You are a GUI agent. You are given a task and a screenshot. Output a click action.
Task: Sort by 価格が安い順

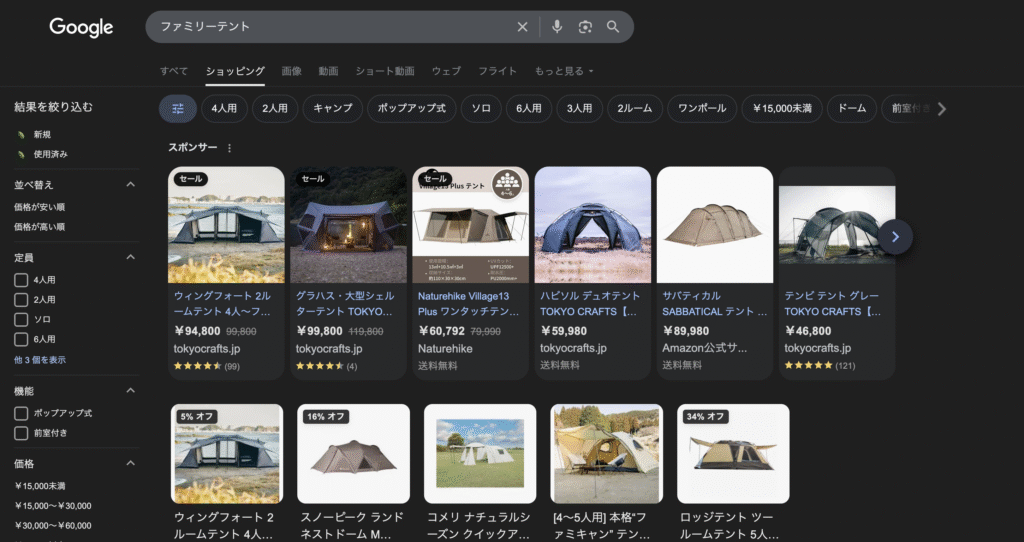tap(40, 207)
